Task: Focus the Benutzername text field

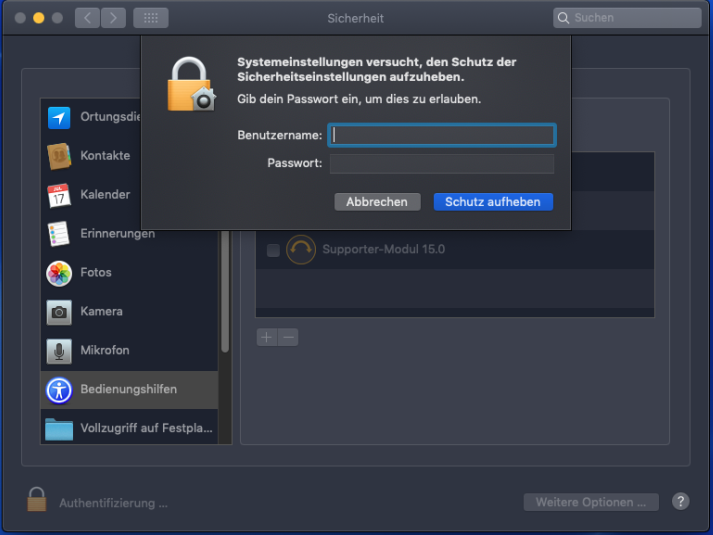Action: pyautogui.click(x=441, y=135)
